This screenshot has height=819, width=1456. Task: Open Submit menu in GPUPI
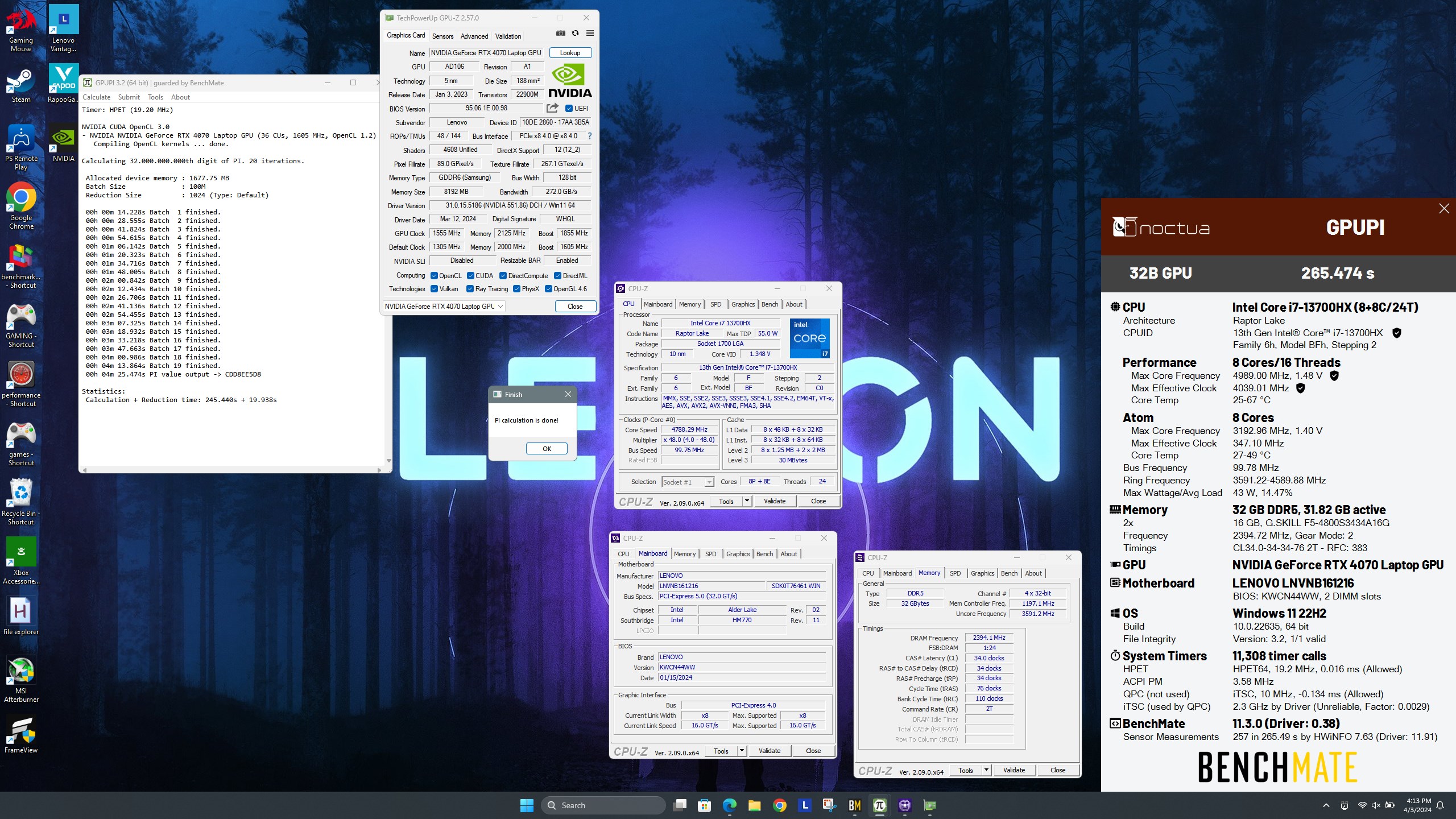click(129, 97)
